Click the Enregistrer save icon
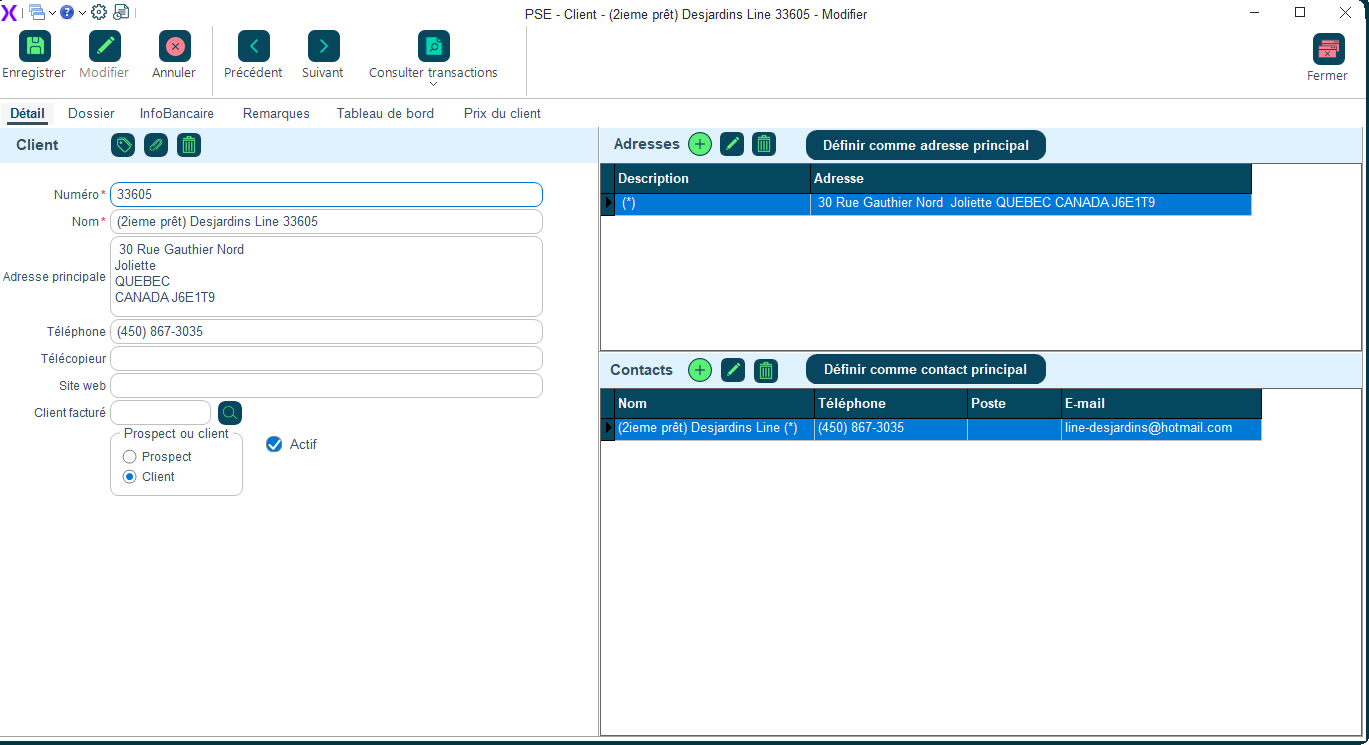Viewport: 1369px width, 745px height. coord(35,46)
